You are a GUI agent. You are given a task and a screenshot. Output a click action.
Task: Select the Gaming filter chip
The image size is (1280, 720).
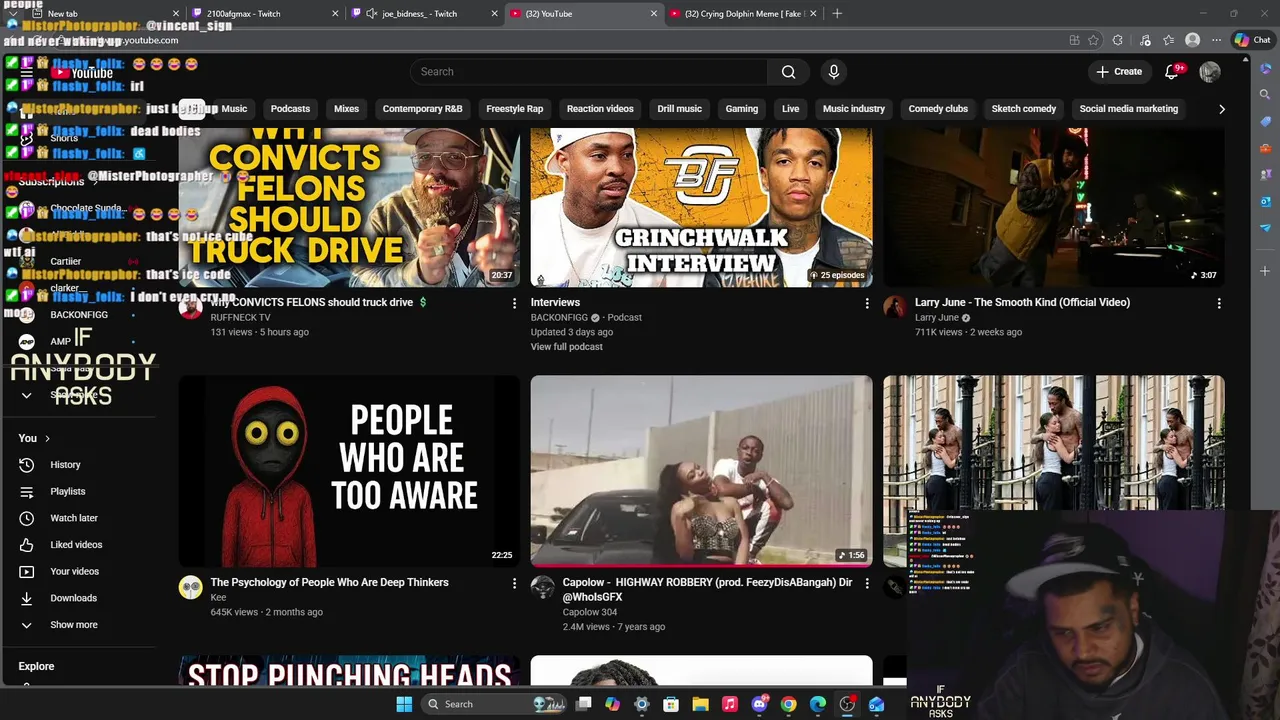(x=741, y=109)
